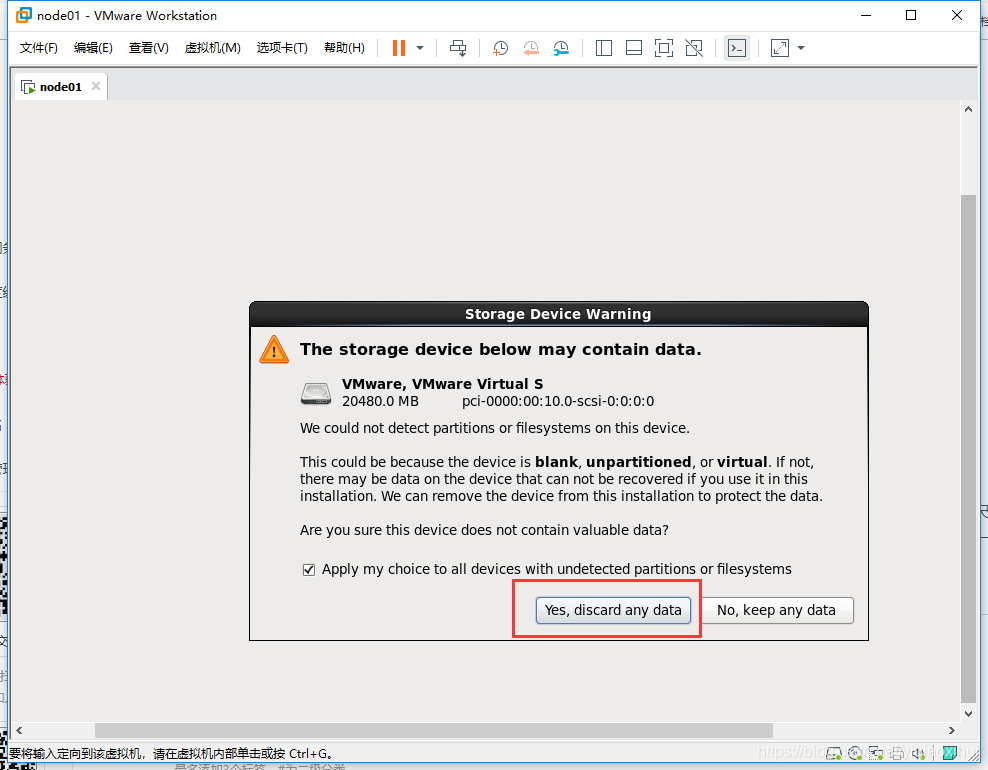Click the vertical scrollbar down arrow
The width and height of the screenshot is (988, 770).
(968, 713)
